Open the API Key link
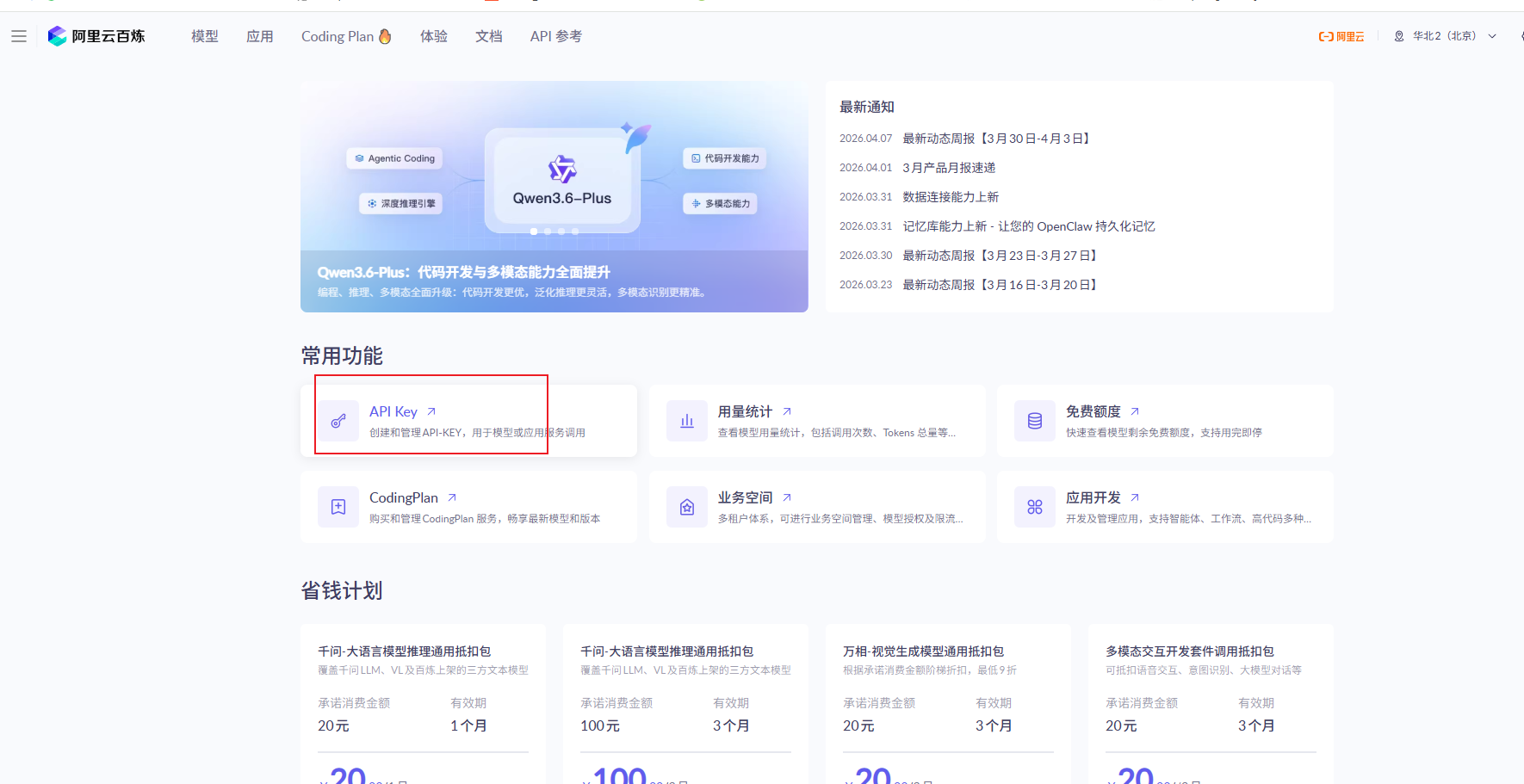The width and height of the screenshot is (1524, 784). 393,411
